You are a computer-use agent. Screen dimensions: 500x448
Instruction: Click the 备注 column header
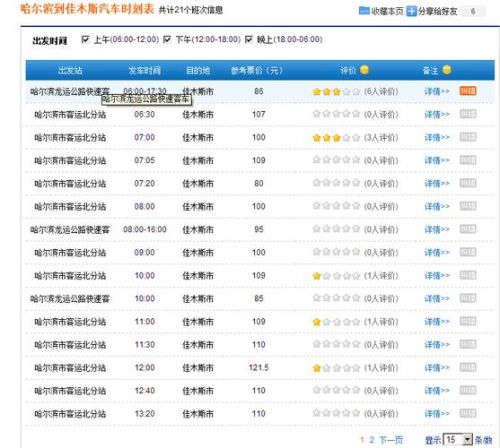click(430, 70)
